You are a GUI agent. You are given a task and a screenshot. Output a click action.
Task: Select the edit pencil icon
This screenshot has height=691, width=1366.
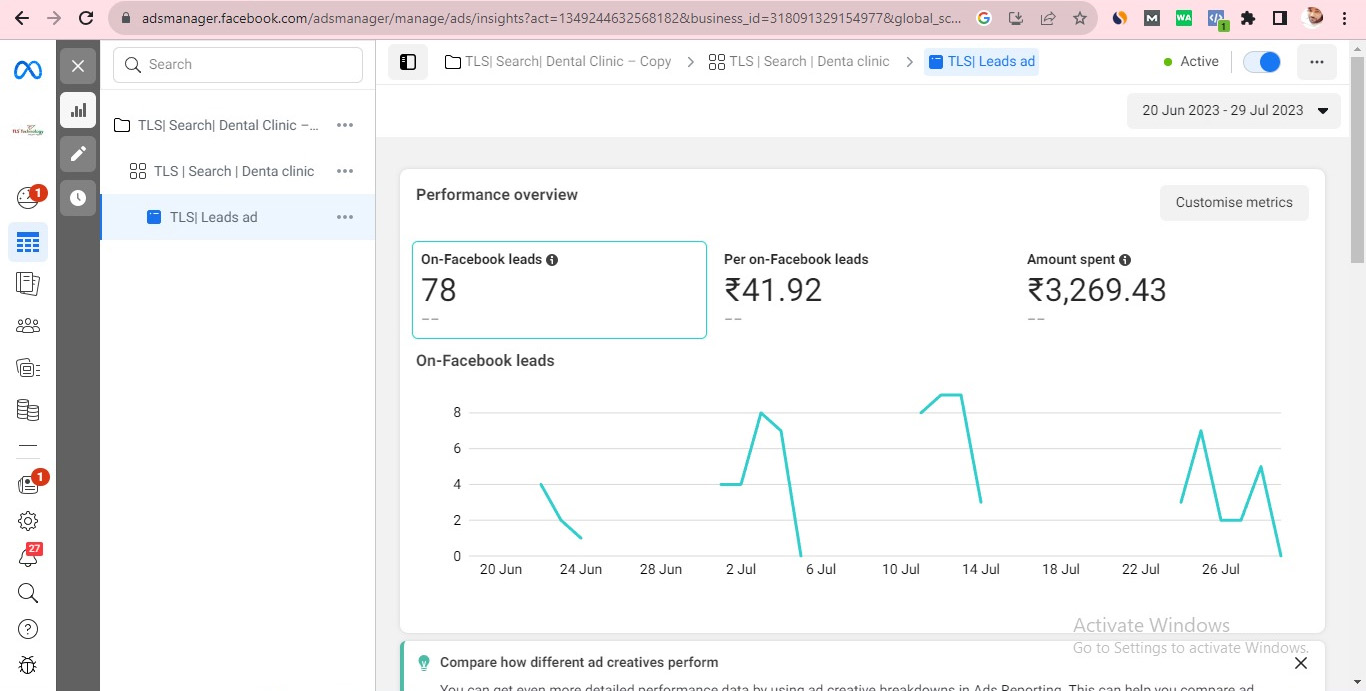[78, 154]
